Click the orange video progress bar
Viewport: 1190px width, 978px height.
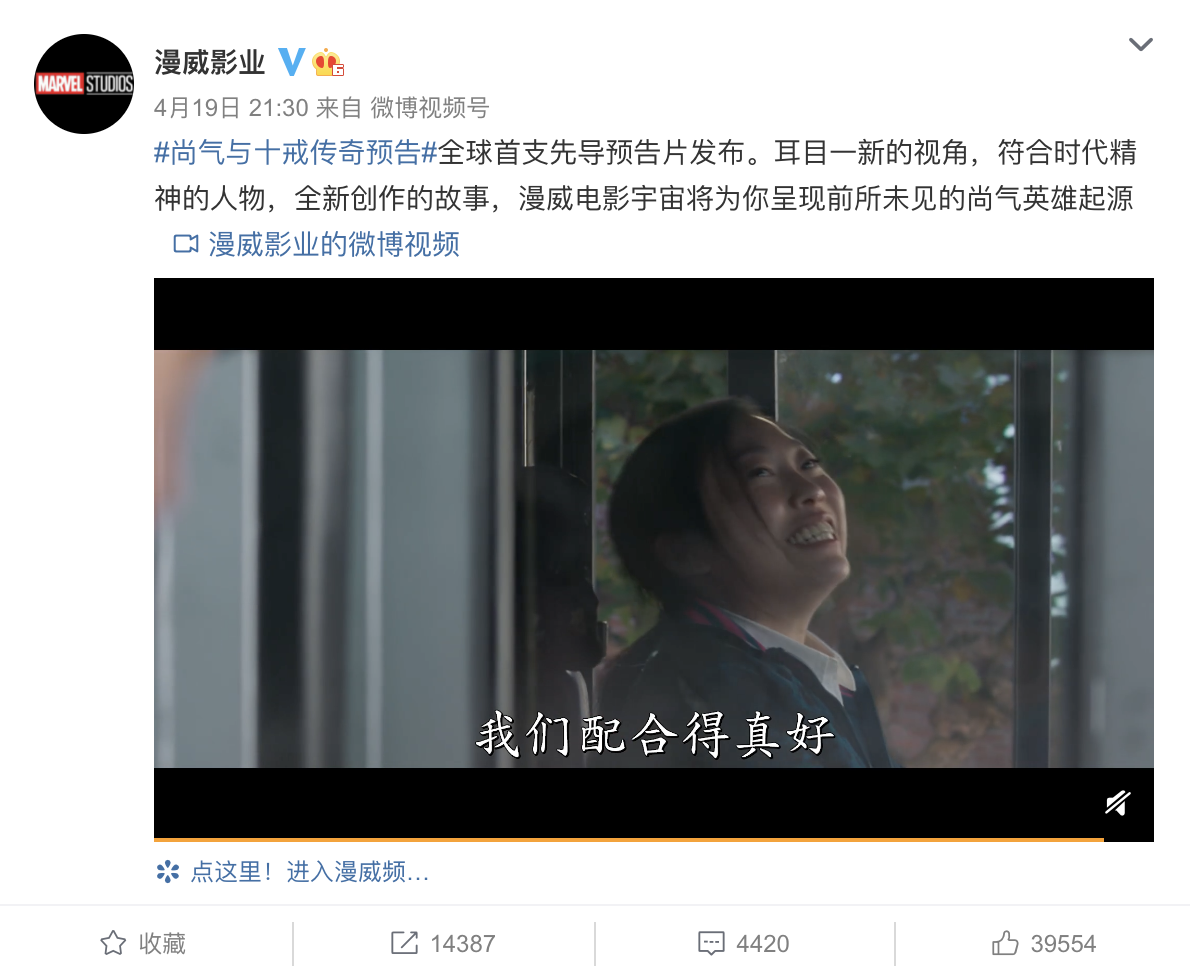click(x=628, y=839)
